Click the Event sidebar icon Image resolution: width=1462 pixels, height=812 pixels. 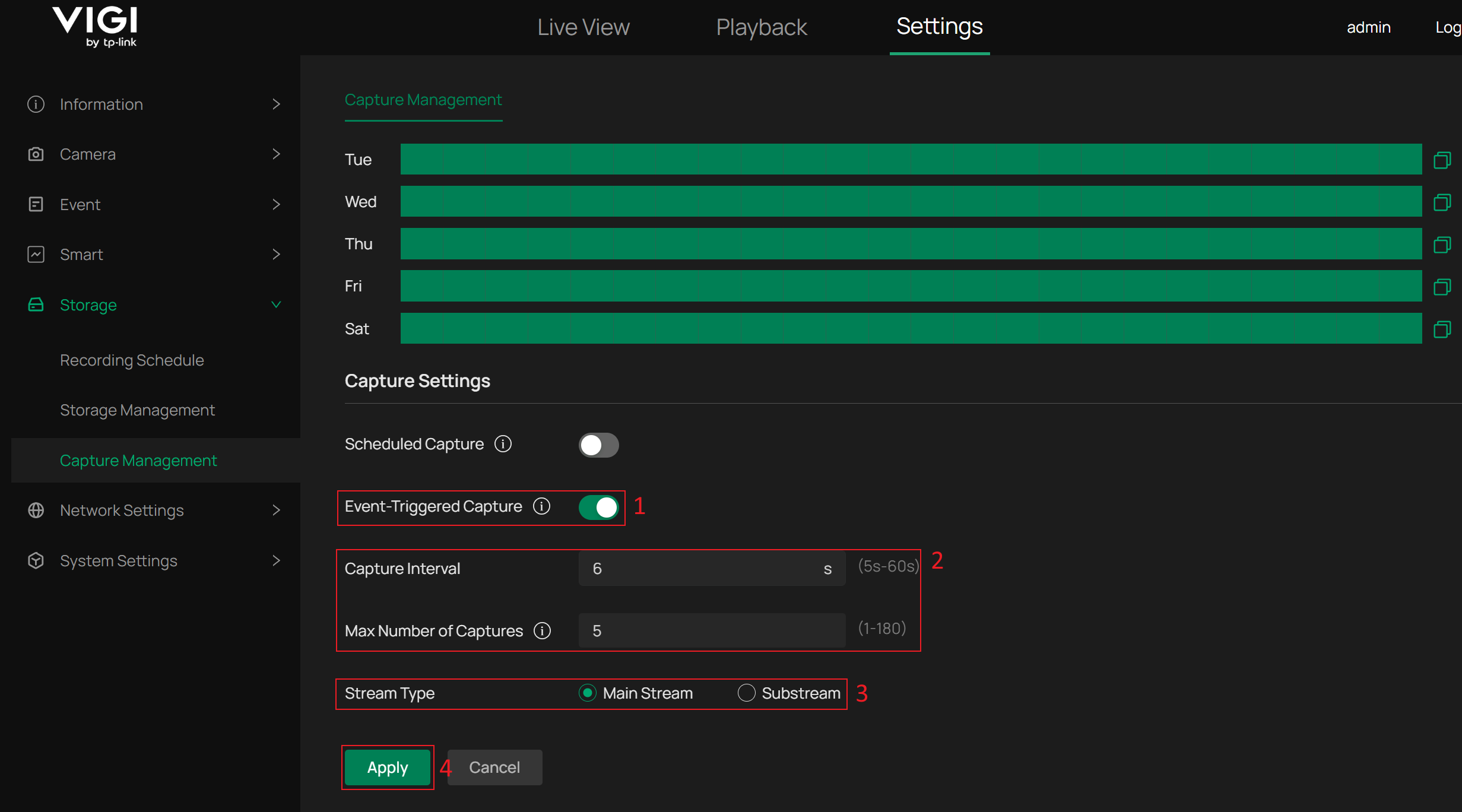coord(36,204)
